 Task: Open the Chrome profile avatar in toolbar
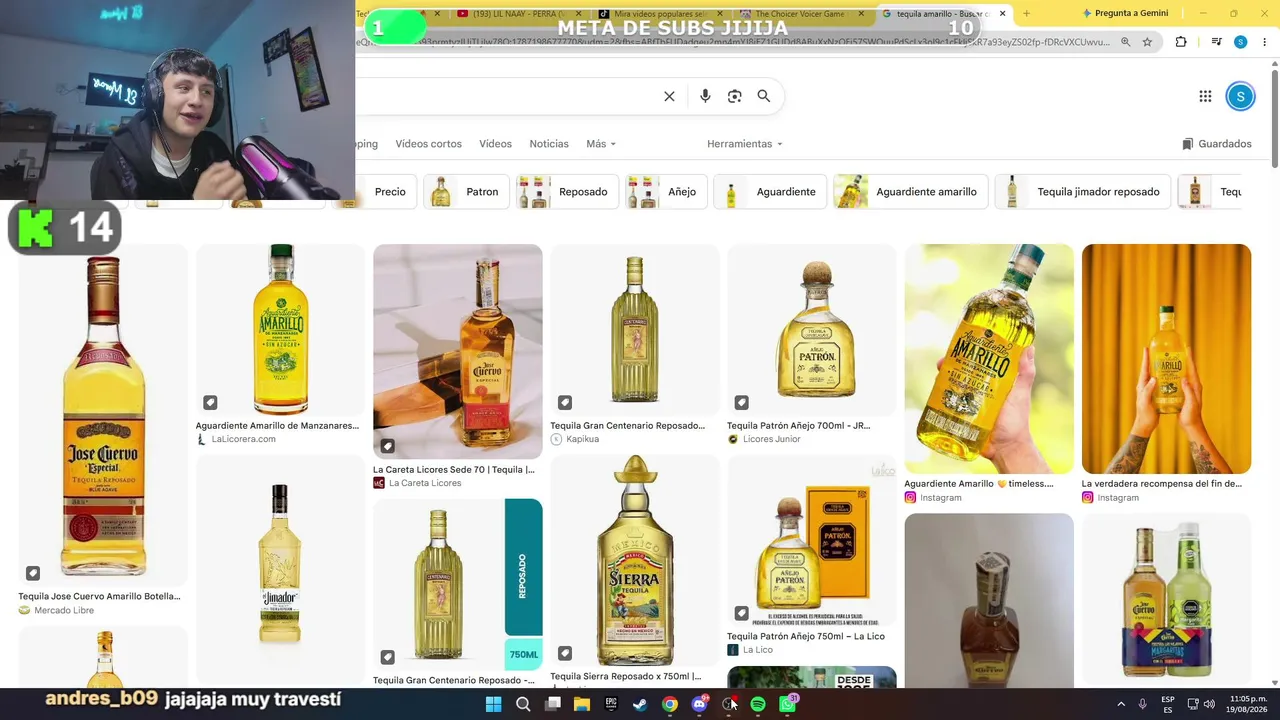point(1240,42)
